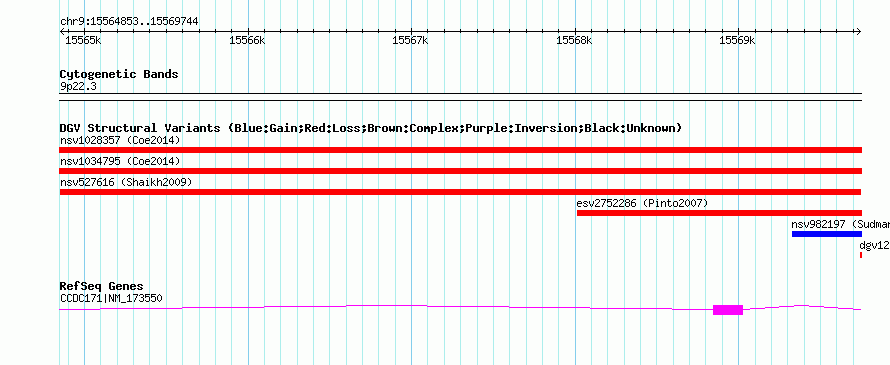Viewport: 890px width, 365px height.
Task: Click the ruler's left scroll arrow
Action: click(x=62, y=31)
